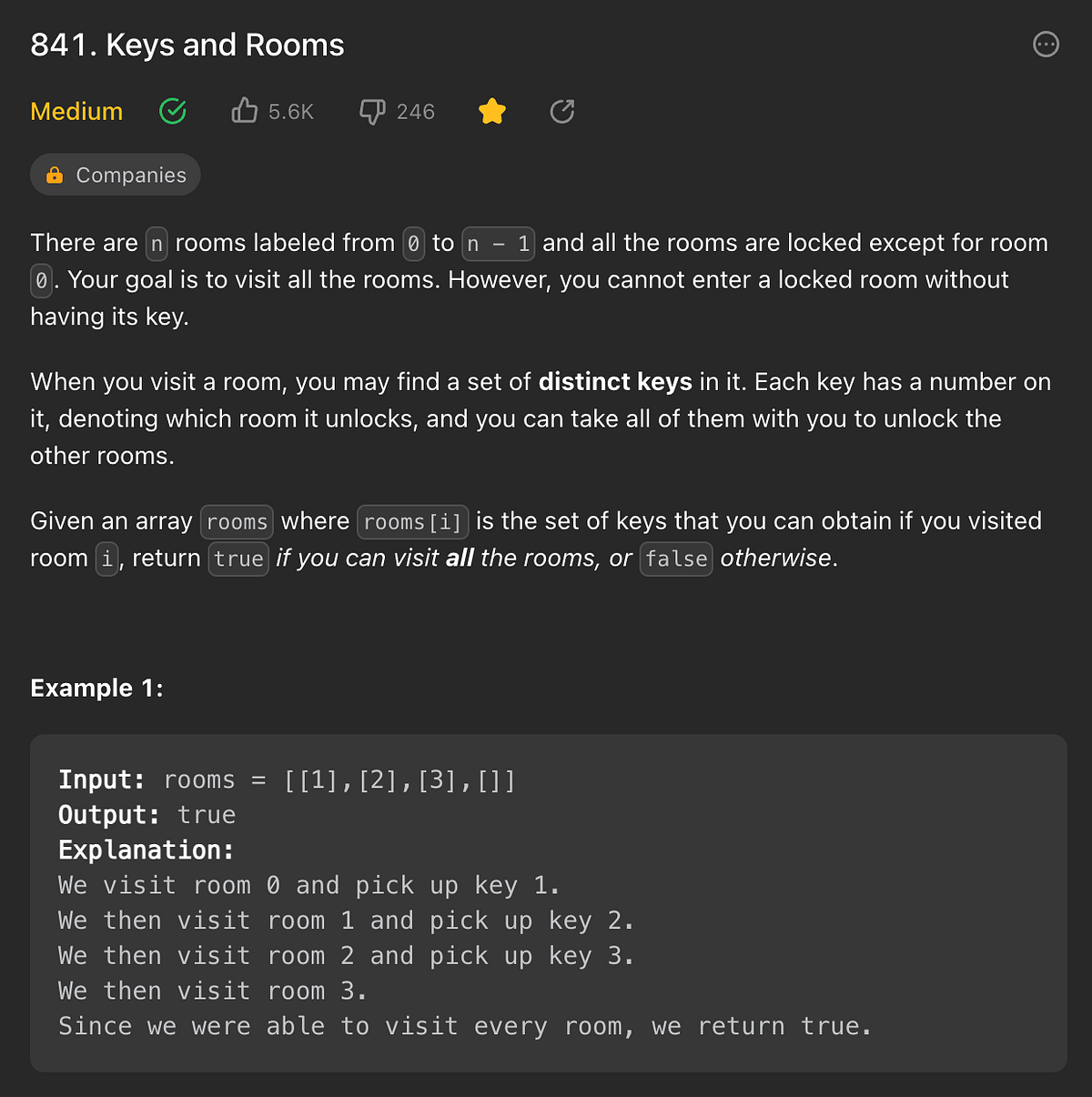Click the green solved checkmark icon
1092x1097 pixels.
coord(173,110)
